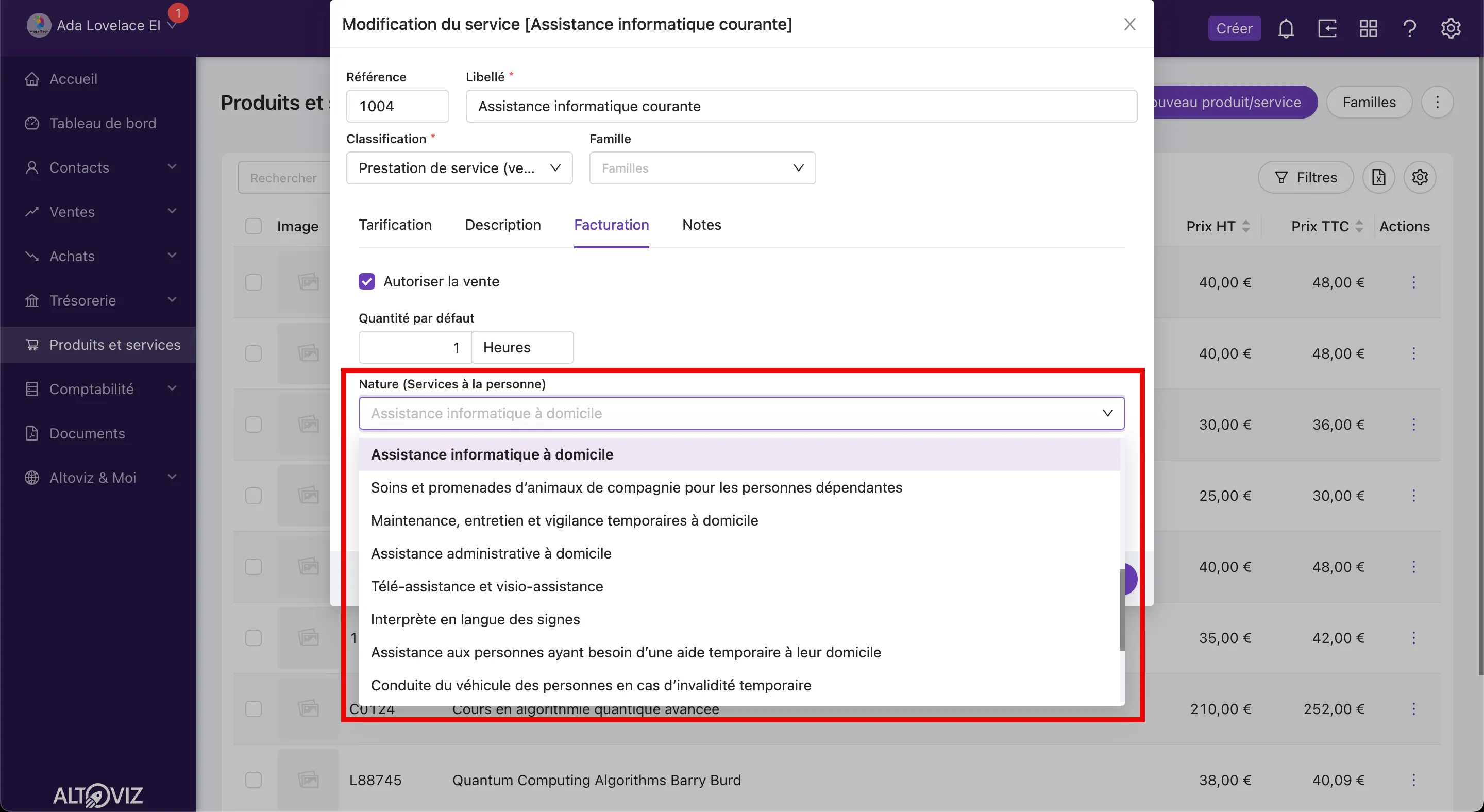Open the Filtres button
Screen dimensions: 1484x812
(x=1305, y=177)
